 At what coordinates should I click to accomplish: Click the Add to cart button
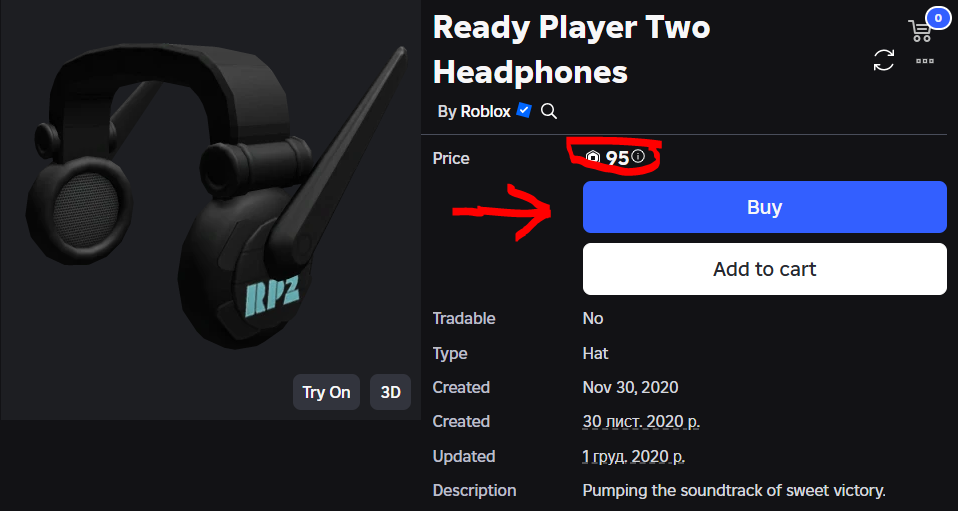[x=764, y=269]
